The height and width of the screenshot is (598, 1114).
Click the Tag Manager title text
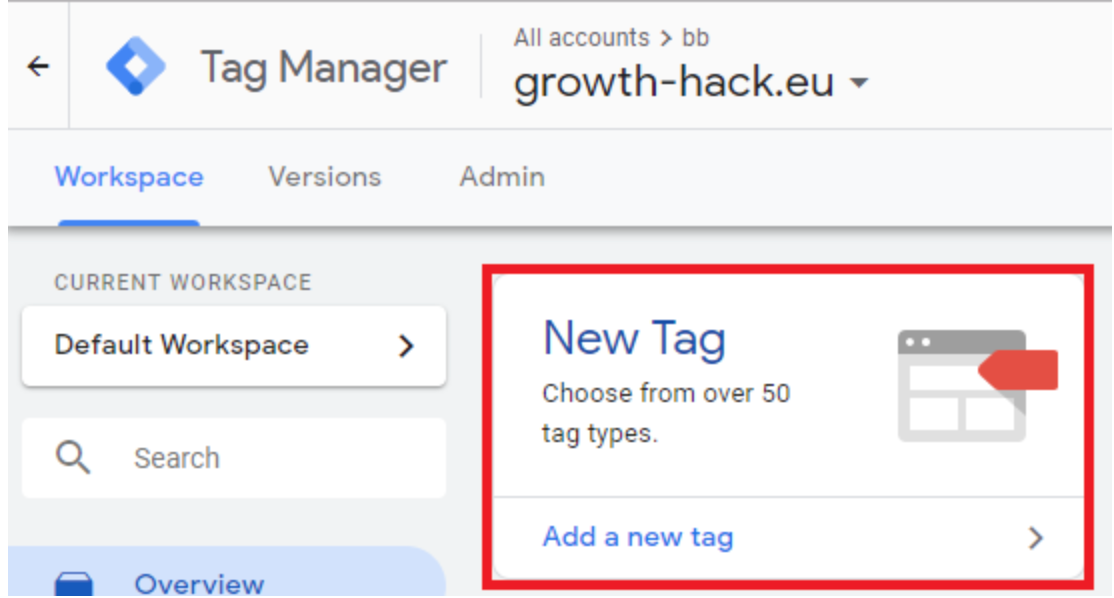click(x=324, y=68)
